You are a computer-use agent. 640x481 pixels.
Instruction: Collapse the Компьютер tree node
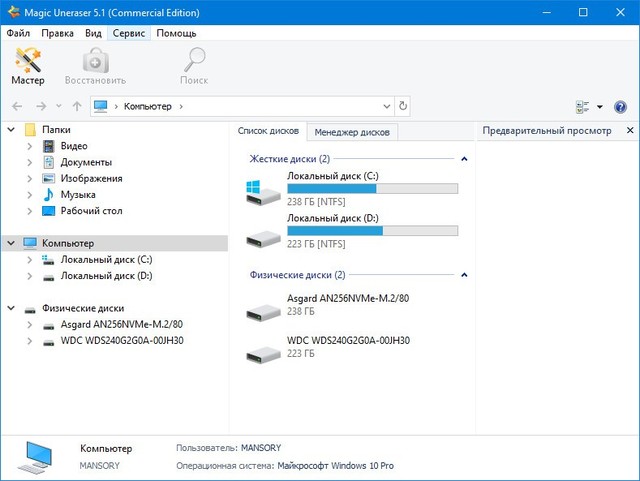tap(11, 243)
